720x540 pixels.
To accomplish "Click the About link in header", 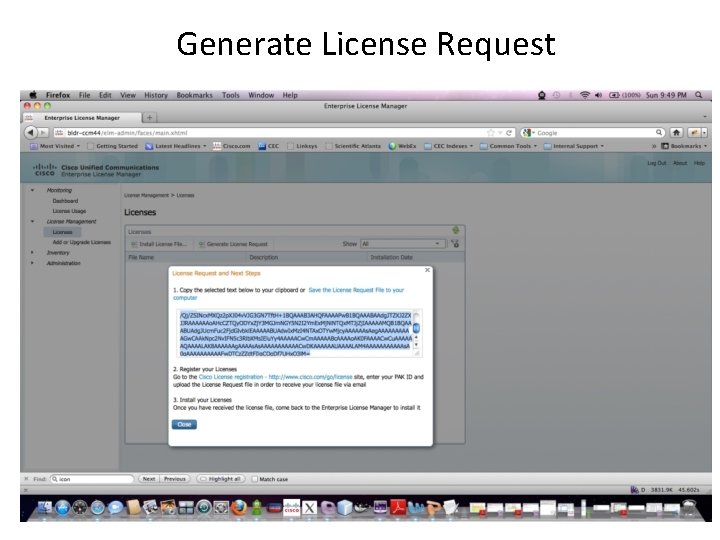I will coord(680,163).
